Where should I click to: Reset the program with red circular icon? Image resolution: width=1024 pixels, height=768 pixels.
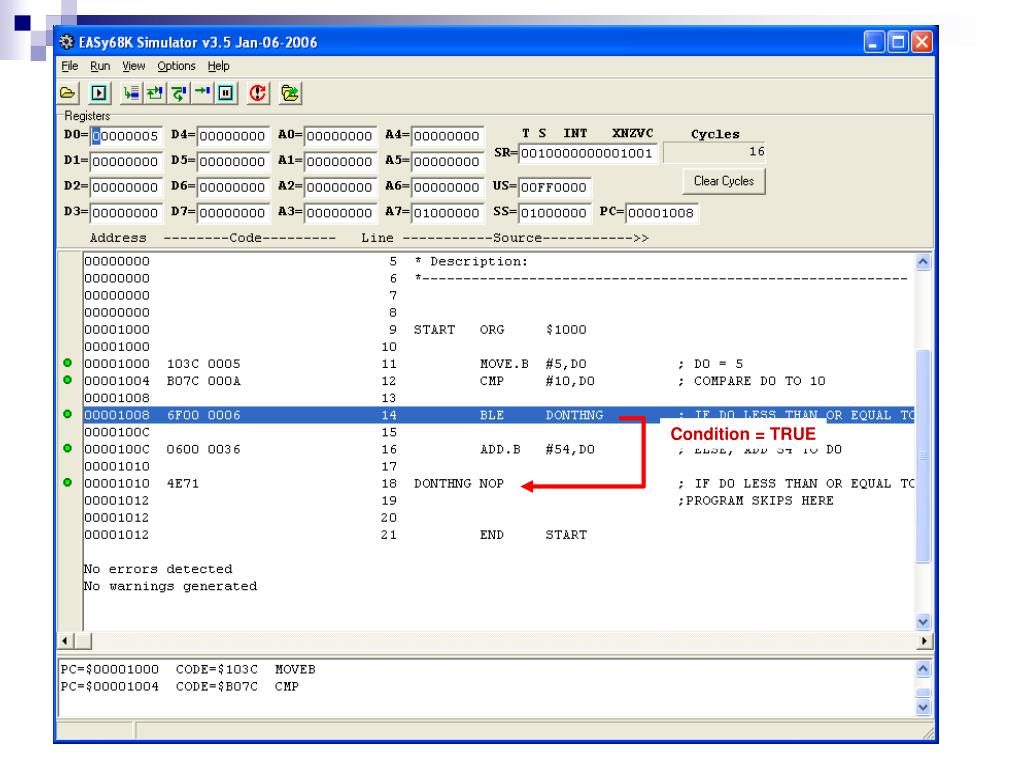click(257, 93)
